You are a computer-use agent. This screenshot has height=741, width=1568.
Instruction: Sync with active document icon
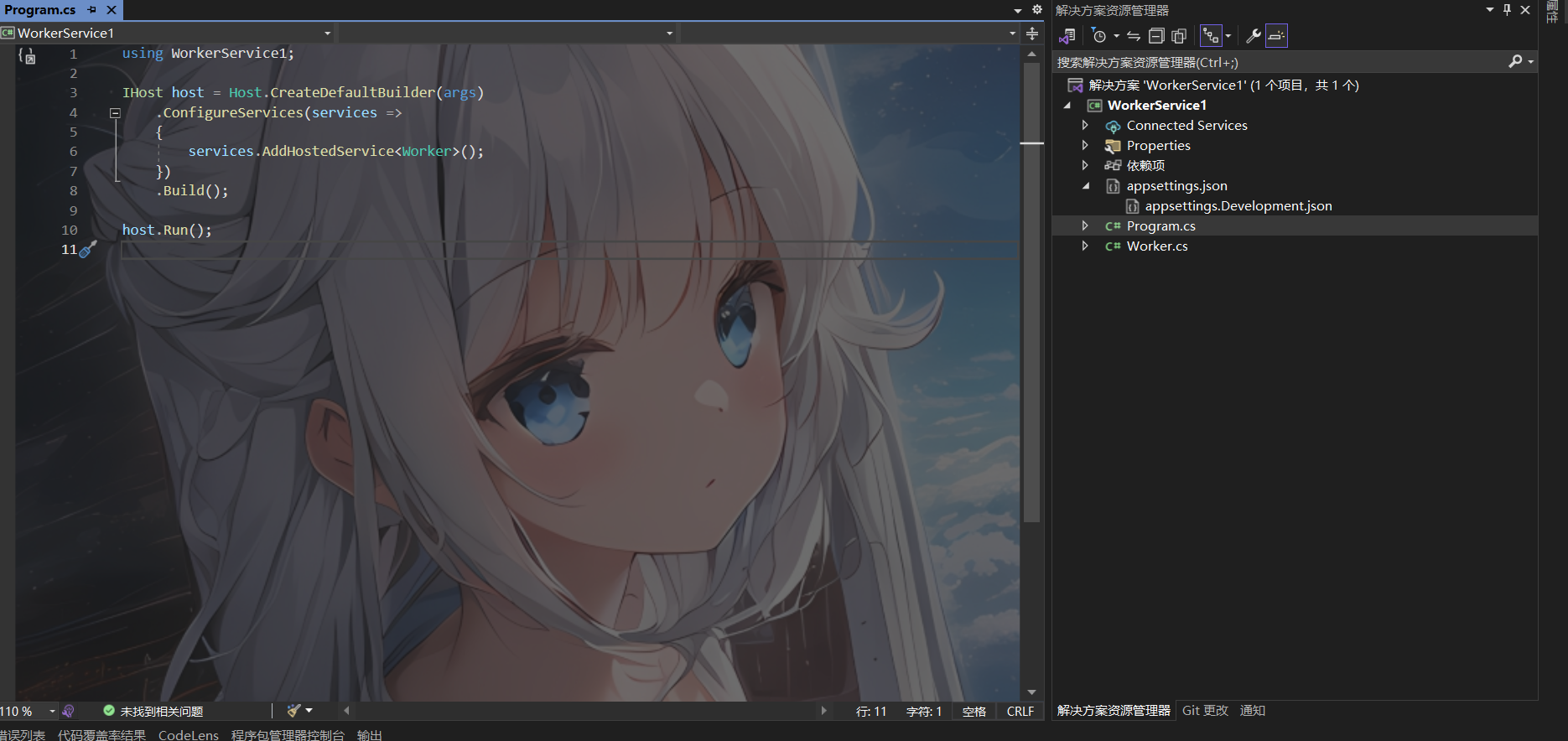(1134, 35)
